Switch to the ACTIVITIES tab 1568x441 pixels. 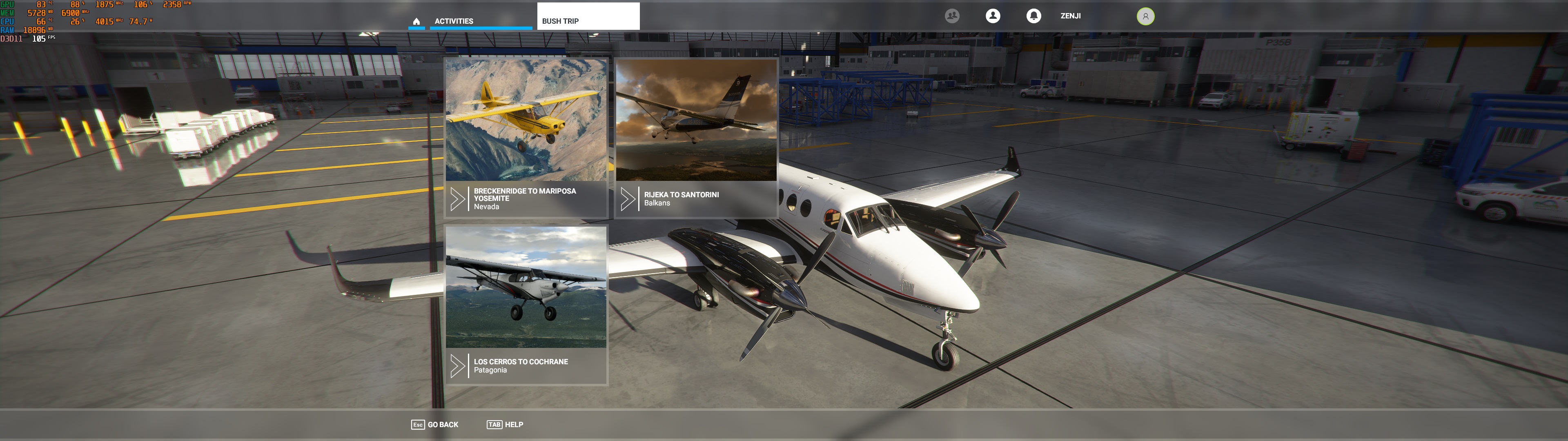click(x=454, y=21)
